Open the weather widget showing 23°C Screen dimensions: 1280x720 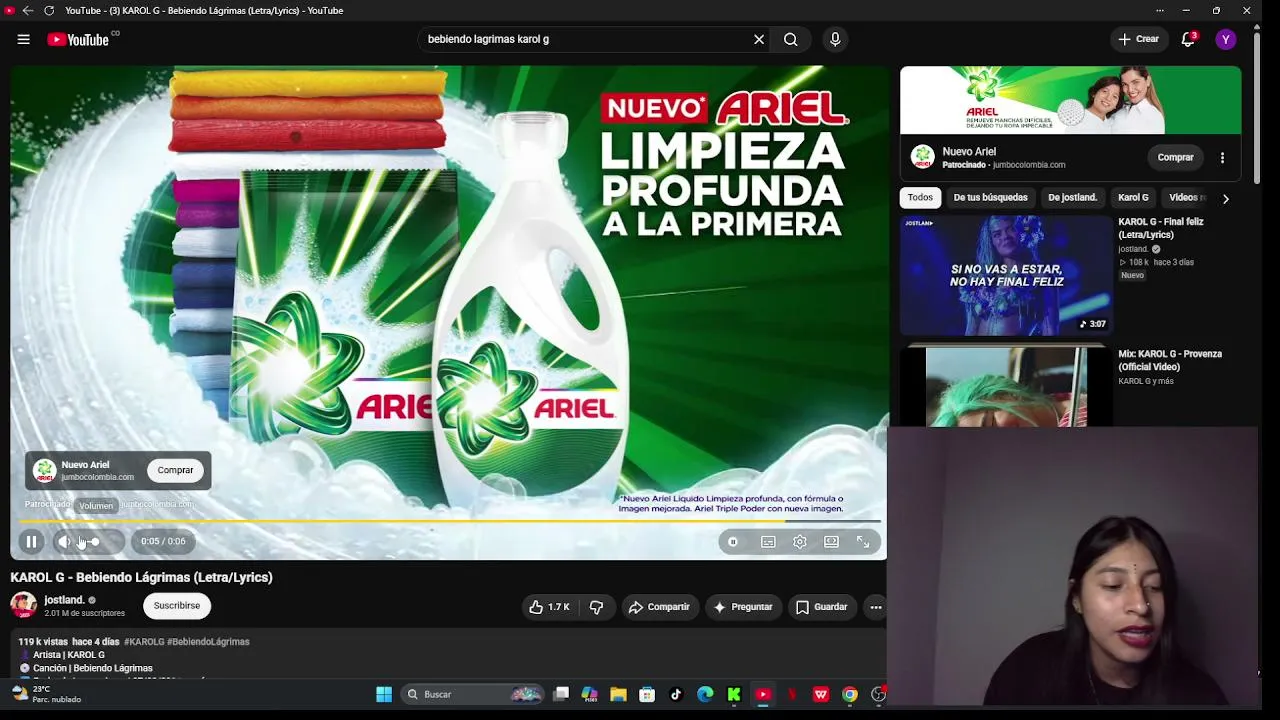pyautogui.click(x=47, y=694)
